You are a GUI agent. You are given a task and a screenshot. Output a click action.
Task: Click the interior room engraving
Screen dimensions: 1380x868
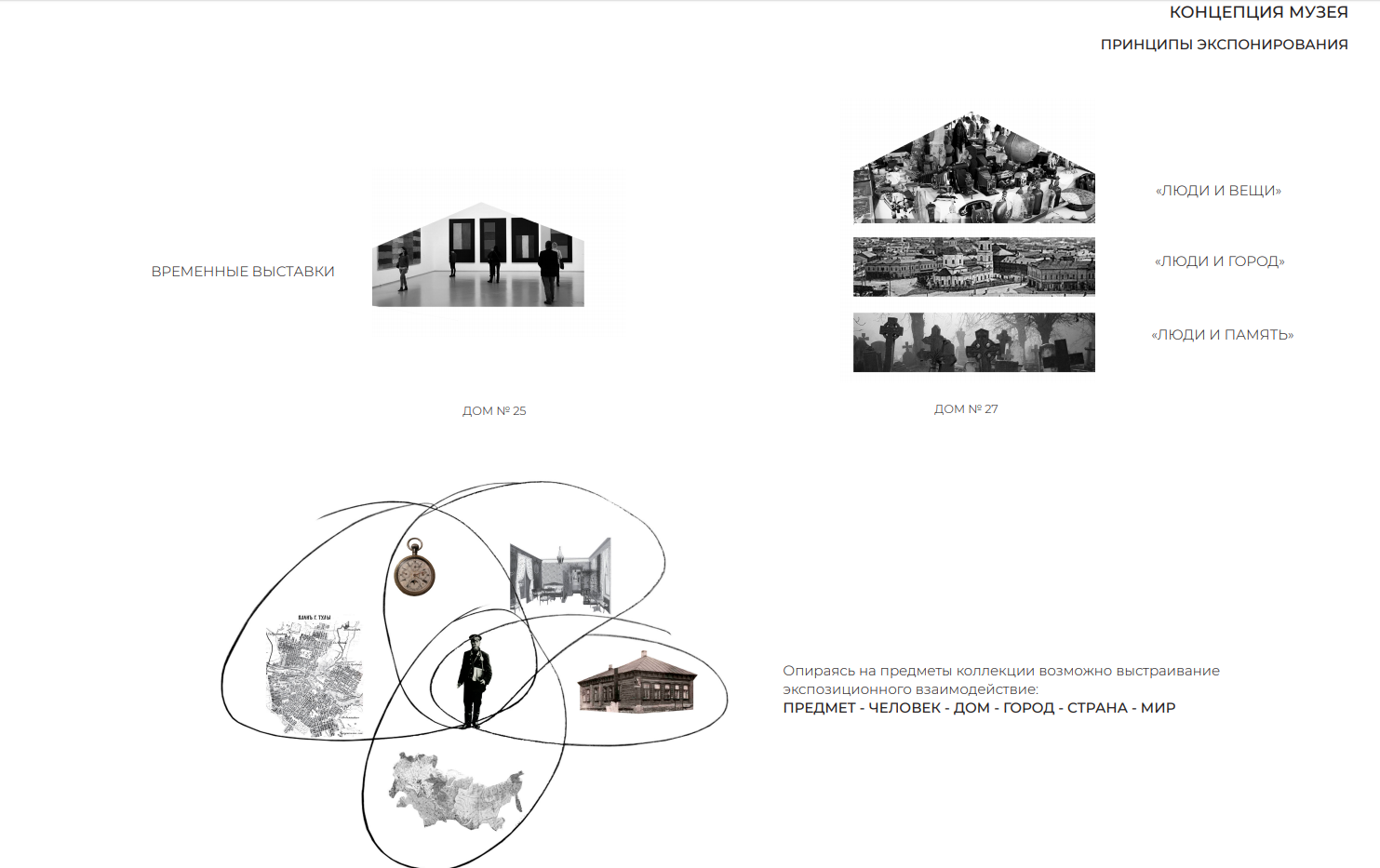560,576
